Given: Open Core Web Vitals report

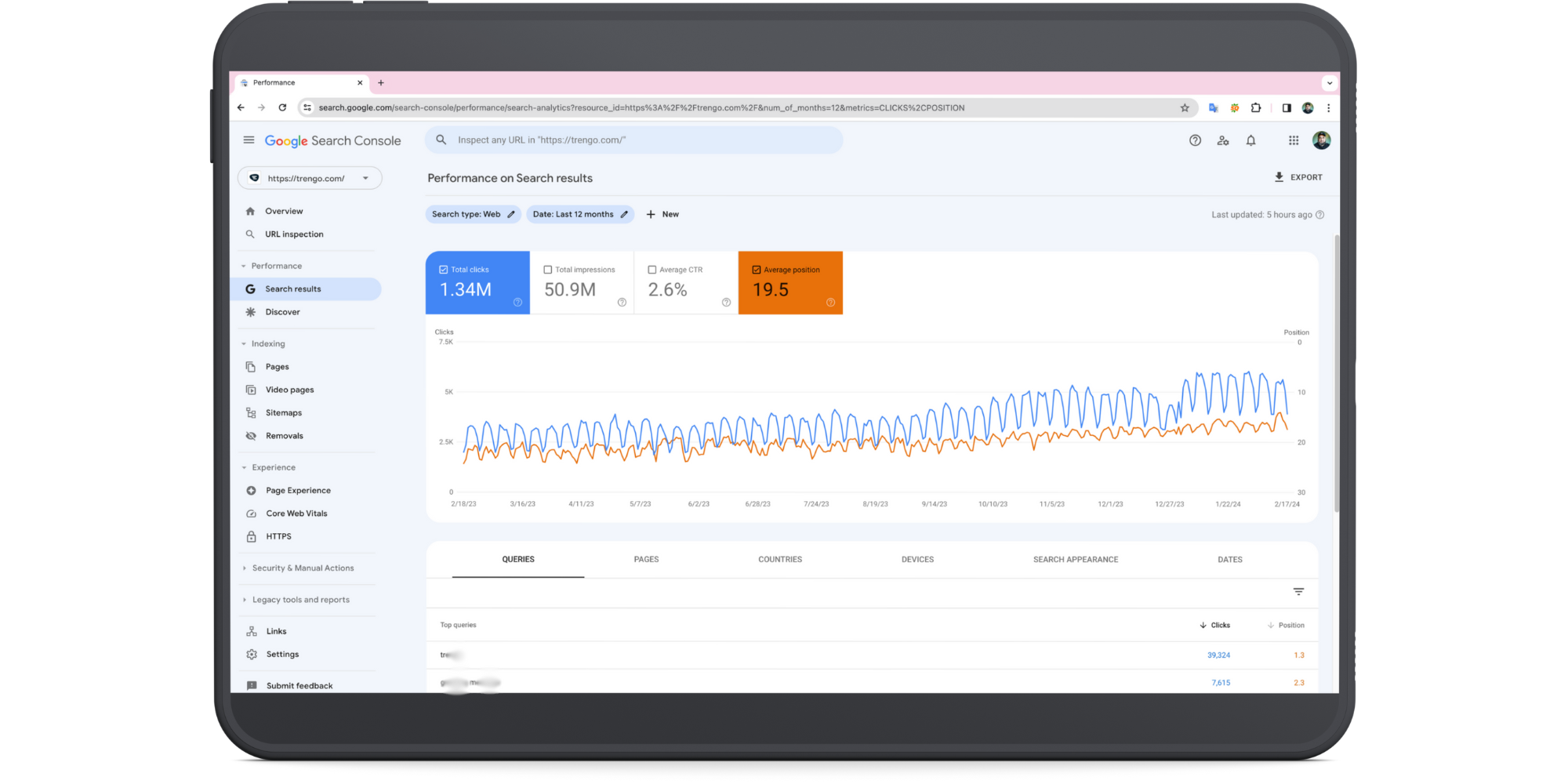Looking at the screenshot, I should [x=296, y=514].
